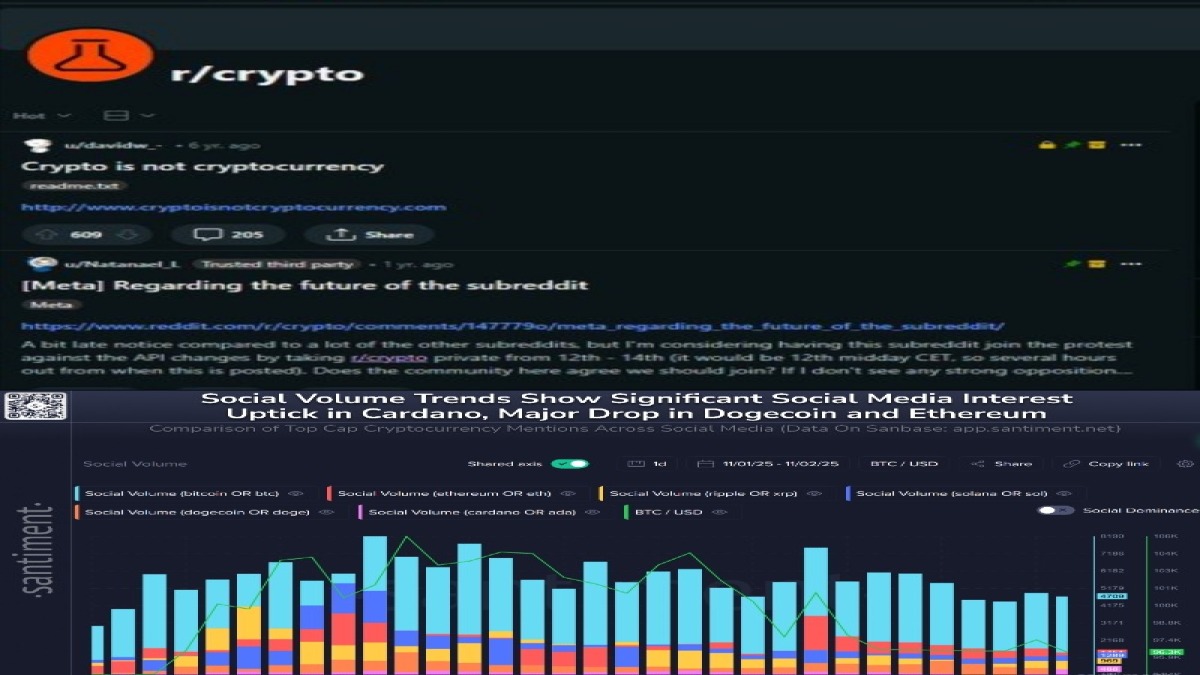Toggle visibility eye for cardano OR ada metric
Image resolution: width=1200 pixels, height=675 pixels.
[x=594, y=512]
